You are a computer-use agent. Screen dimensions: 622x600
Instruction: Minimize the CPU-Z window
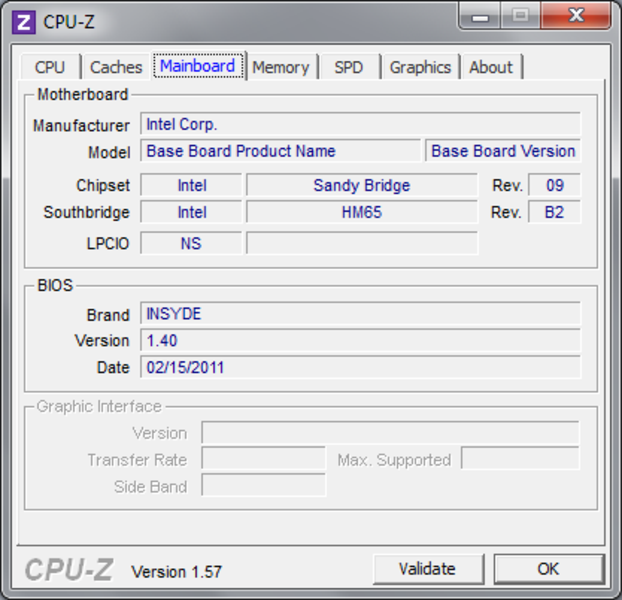click(x=480, y=17)
